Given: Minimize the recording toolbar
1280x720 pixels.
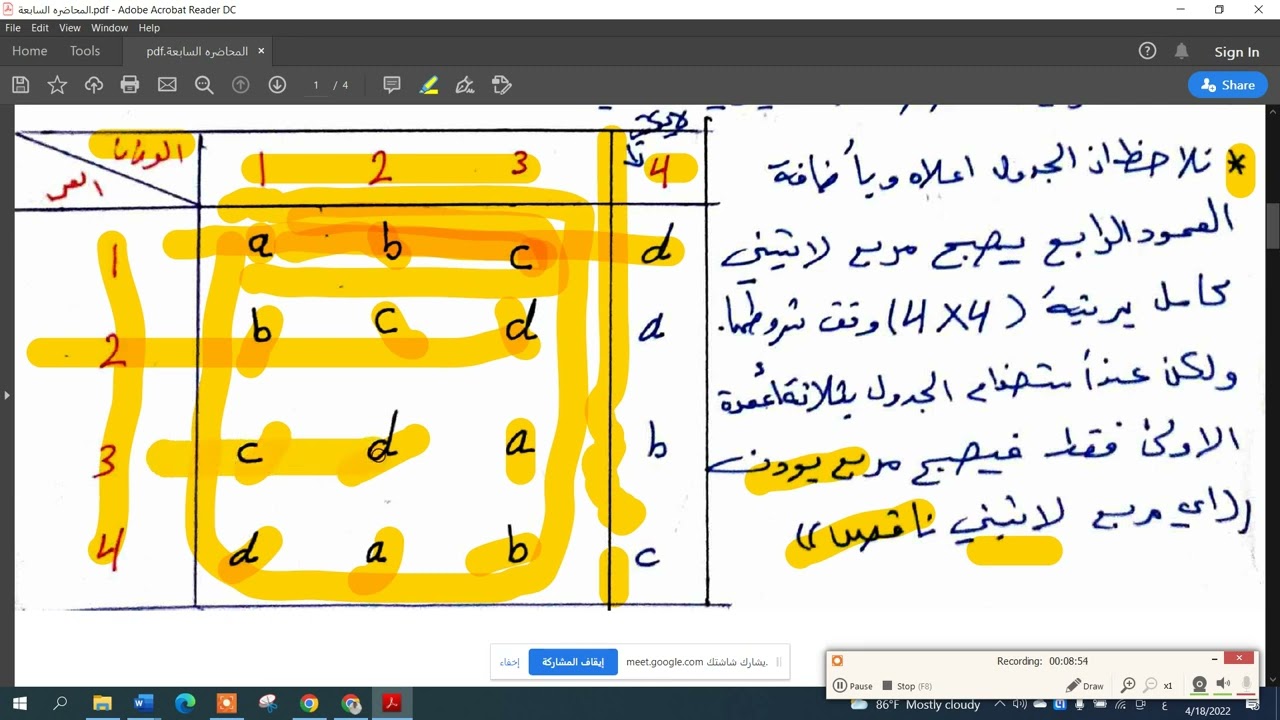Looking at the screenshot, I should [x=1214, y=658].
